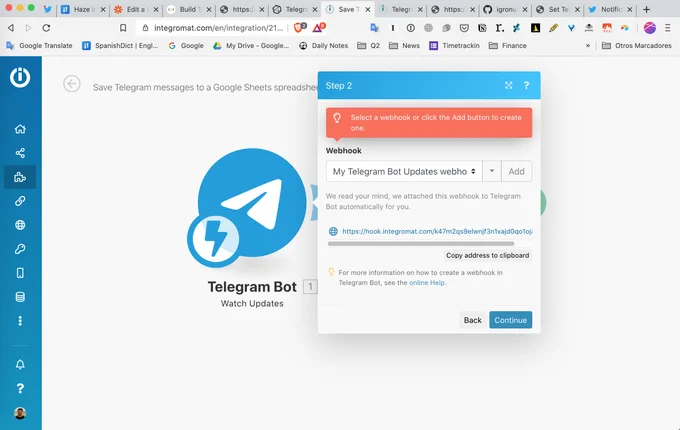Open help for the Step 2 dialog
The image size is (680, 430).
pos(526,85)
